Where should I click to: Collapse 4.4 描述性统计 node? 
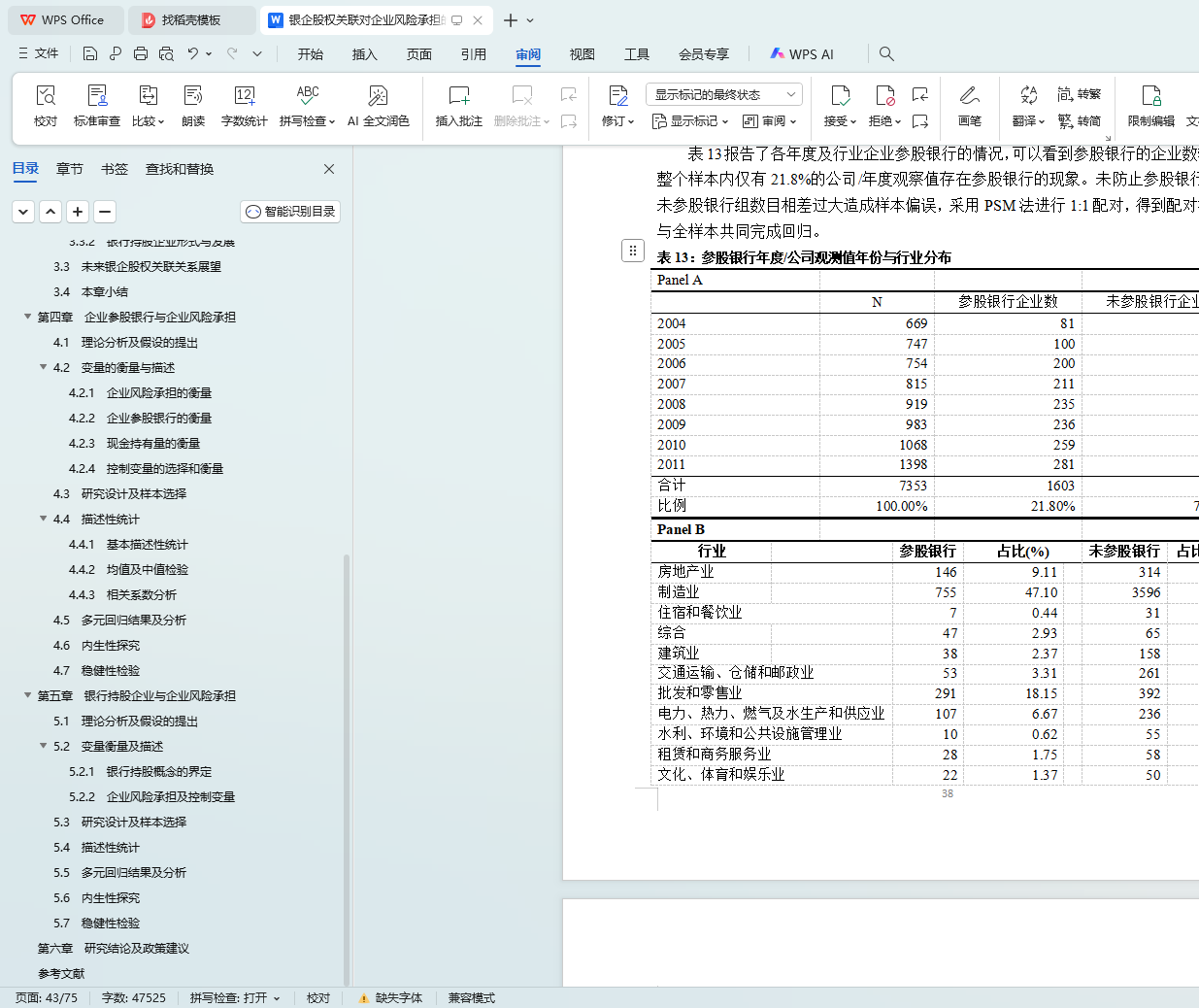click(43, 519)
